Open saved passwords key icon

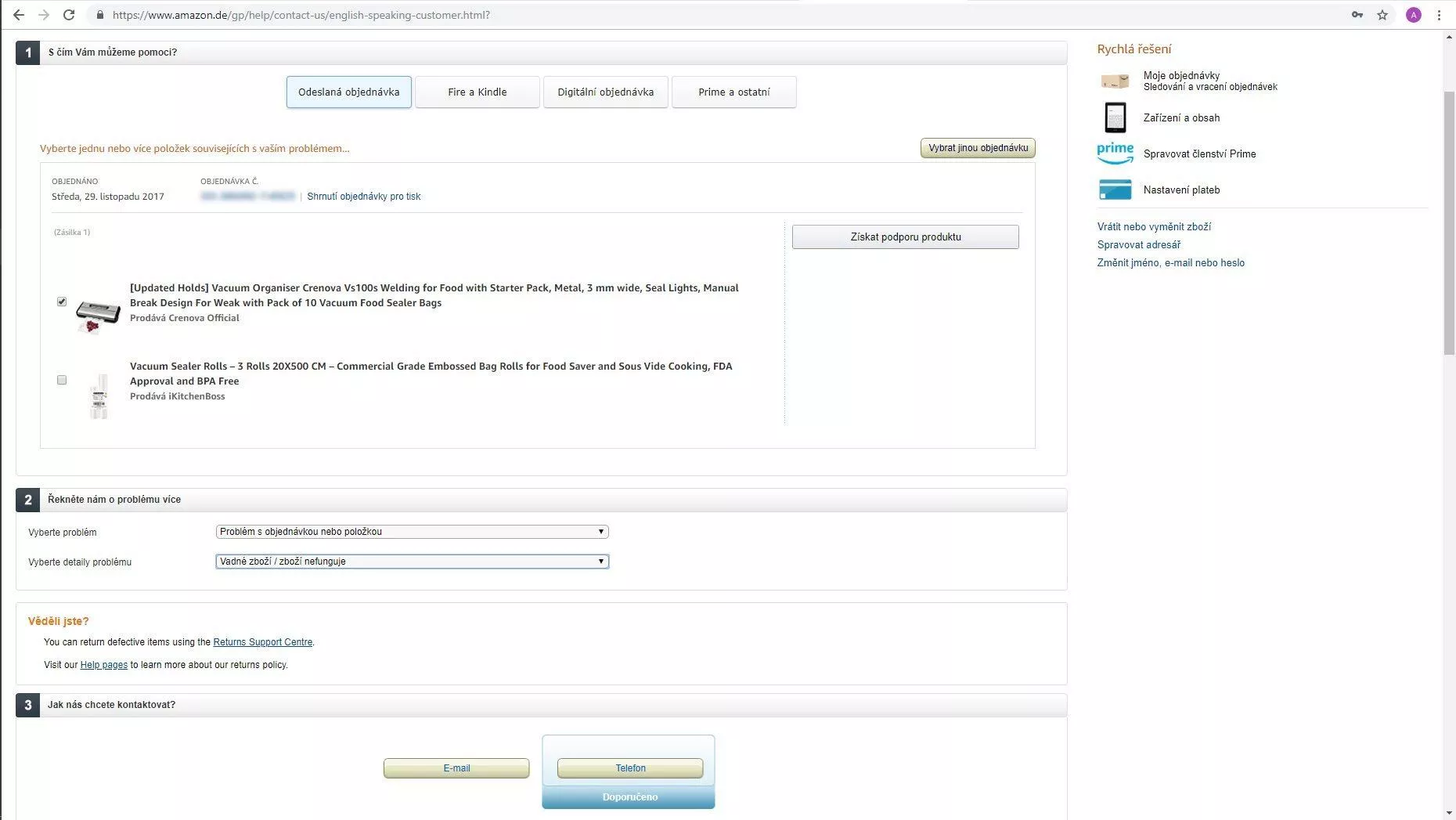pos(1357,15)
